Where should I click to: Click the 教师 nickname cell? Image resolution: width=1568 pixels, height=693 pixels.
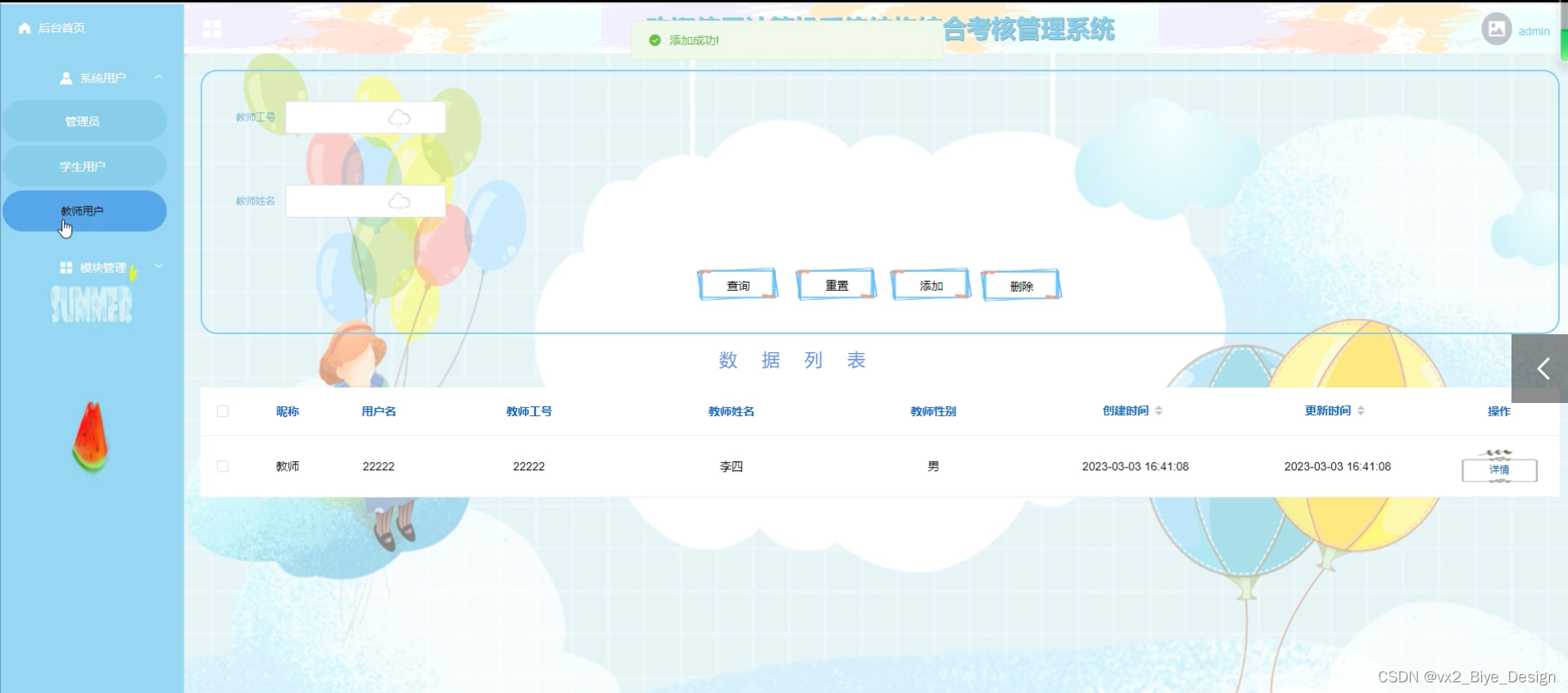pyautogui.click(x=288, y=466)
